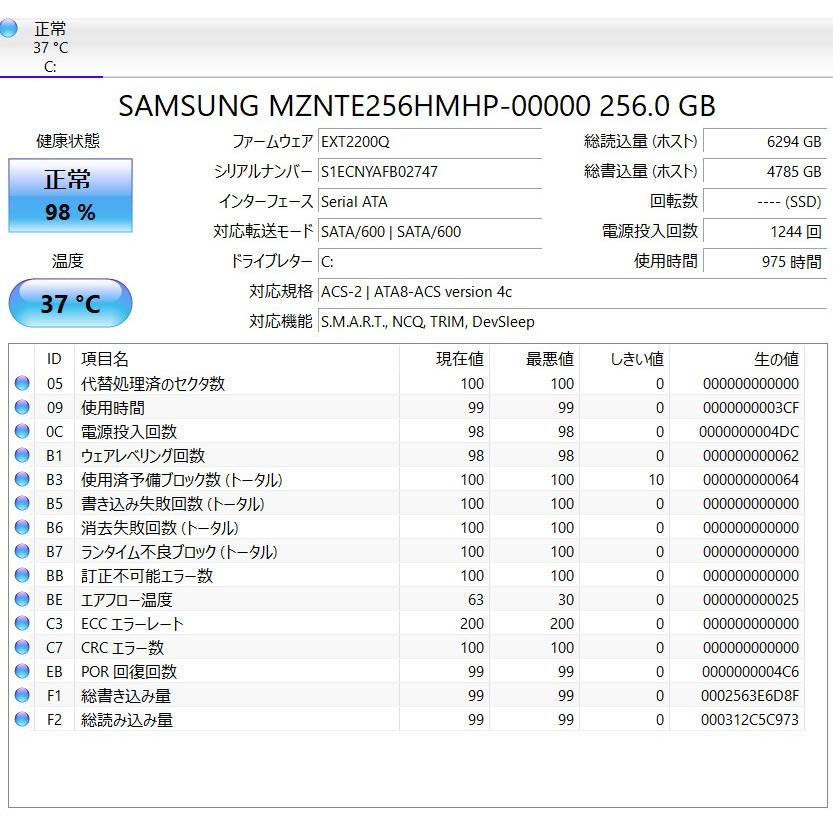Click worst value 30 in BE row

(x=566, y=600)
